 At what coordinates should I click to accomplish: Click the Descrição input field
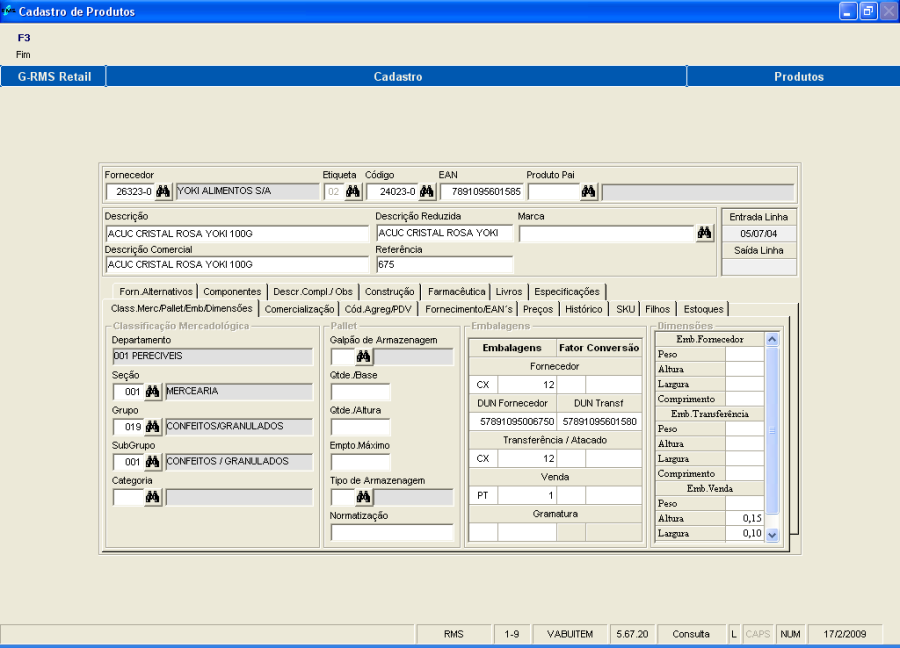click(x=237, y=234)
